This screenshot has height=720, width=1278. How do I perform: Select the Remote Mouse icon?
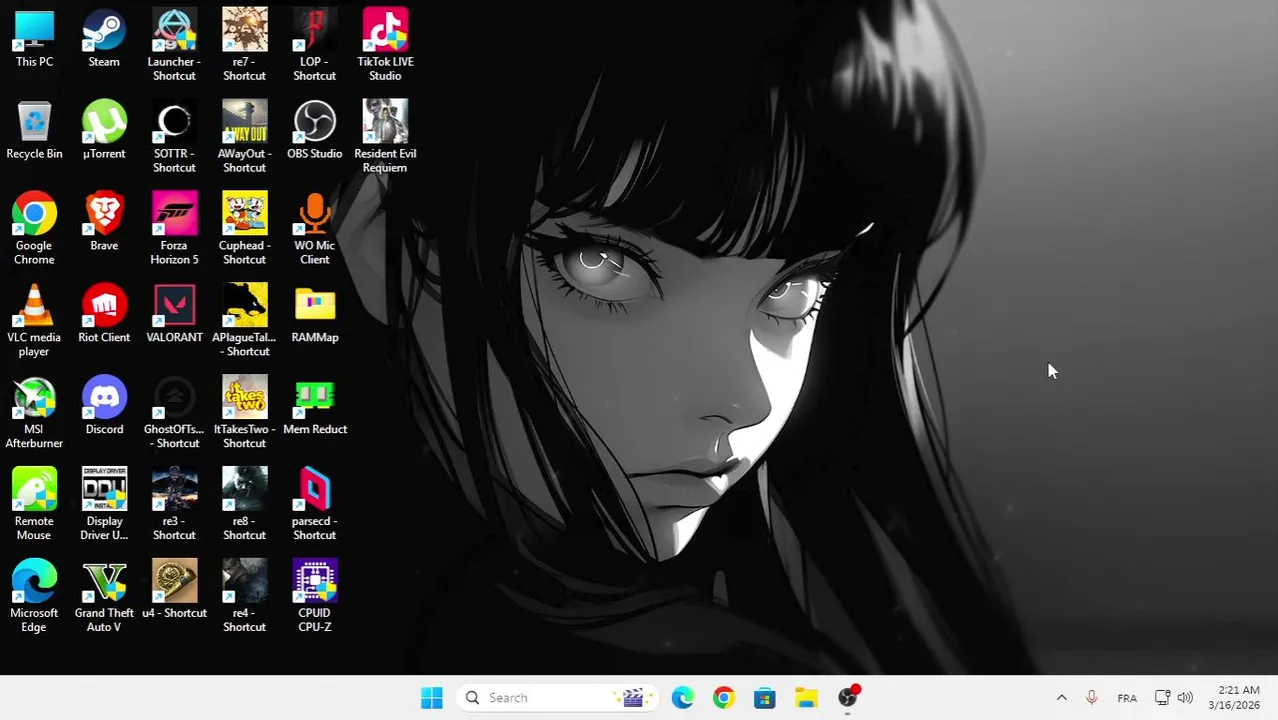pyautogui.click(x=34, y=505)
